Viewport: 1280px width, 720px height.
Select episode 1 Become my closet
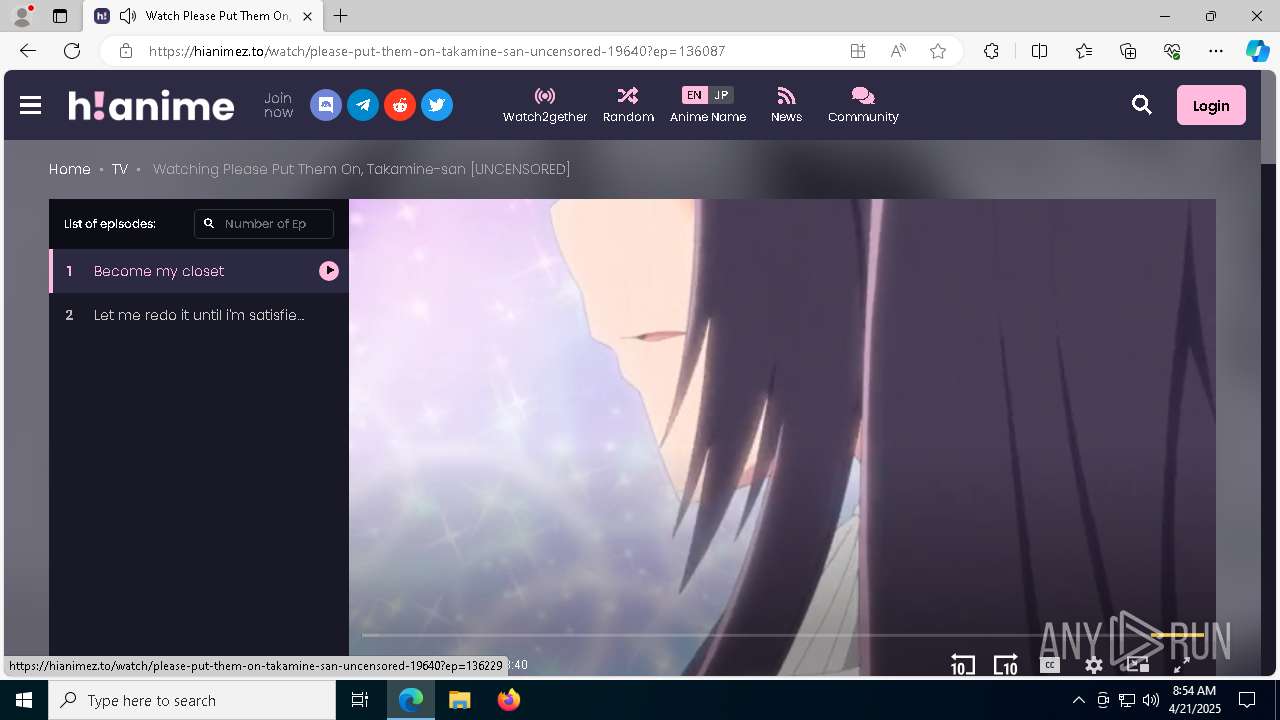tap(199, 271)
